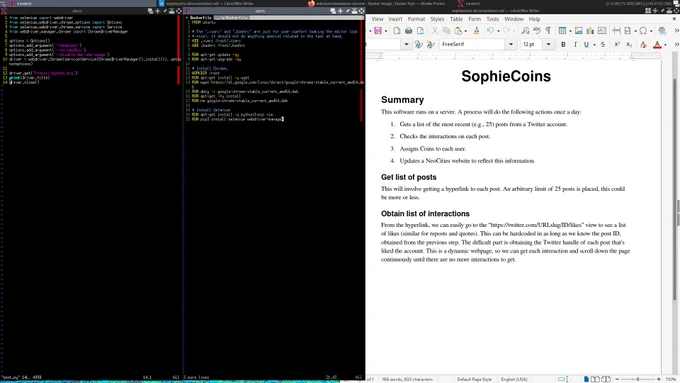
Task: Switch to book view in status bar
Action: pos(606,379)
